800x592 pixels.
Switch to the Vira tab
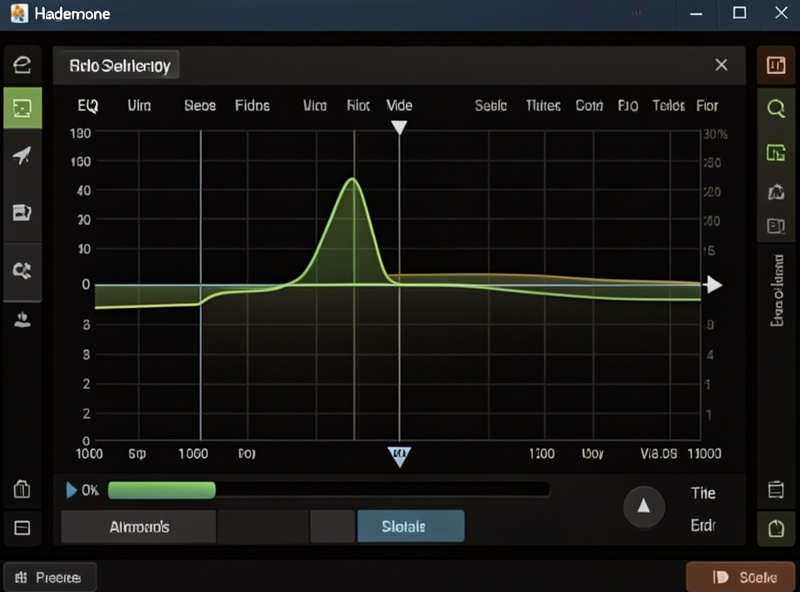(x=315, y=106)
